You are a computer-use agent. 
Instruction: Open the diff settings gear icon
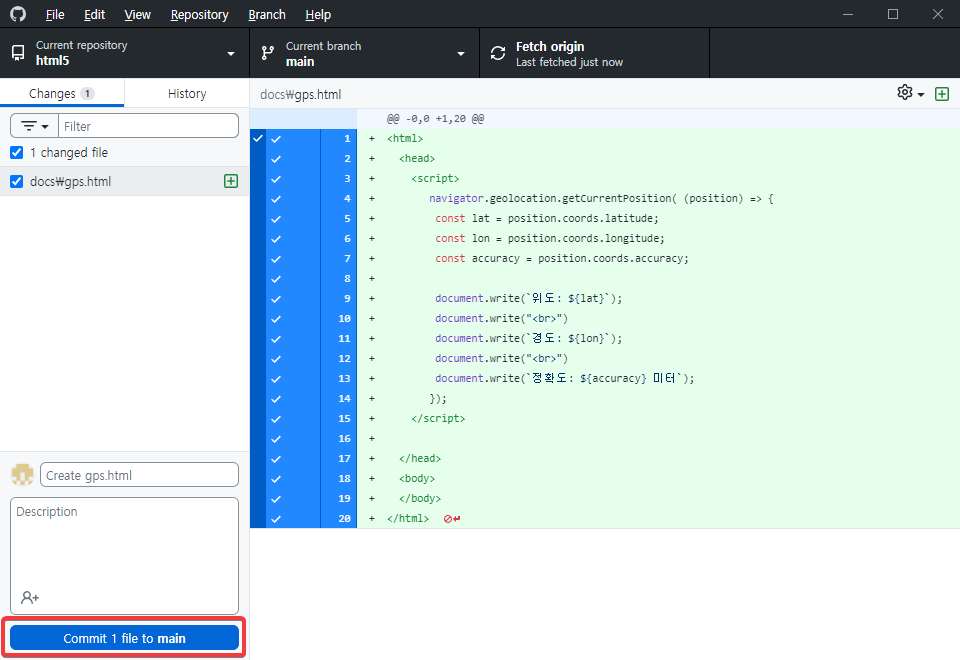903,92
